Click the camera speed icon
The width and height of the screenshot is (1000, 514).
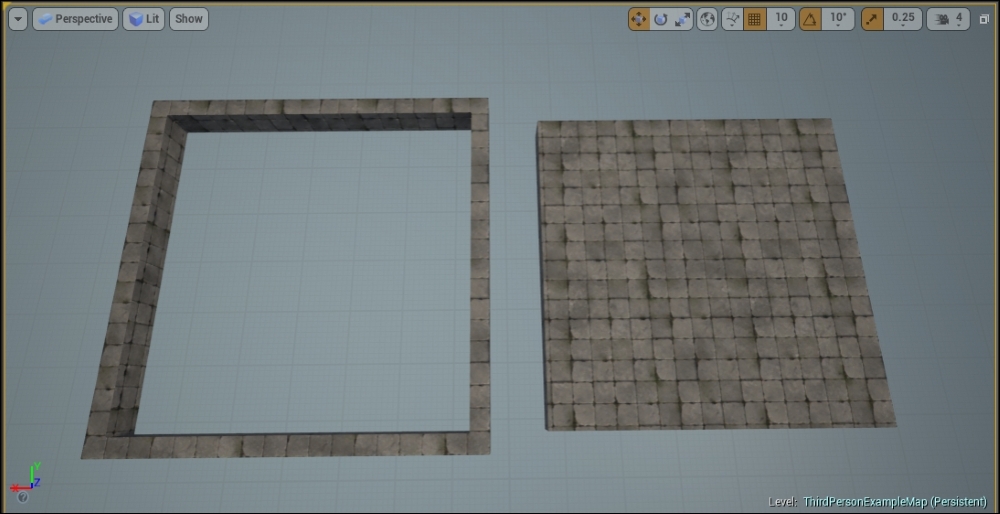click(940, 19)
